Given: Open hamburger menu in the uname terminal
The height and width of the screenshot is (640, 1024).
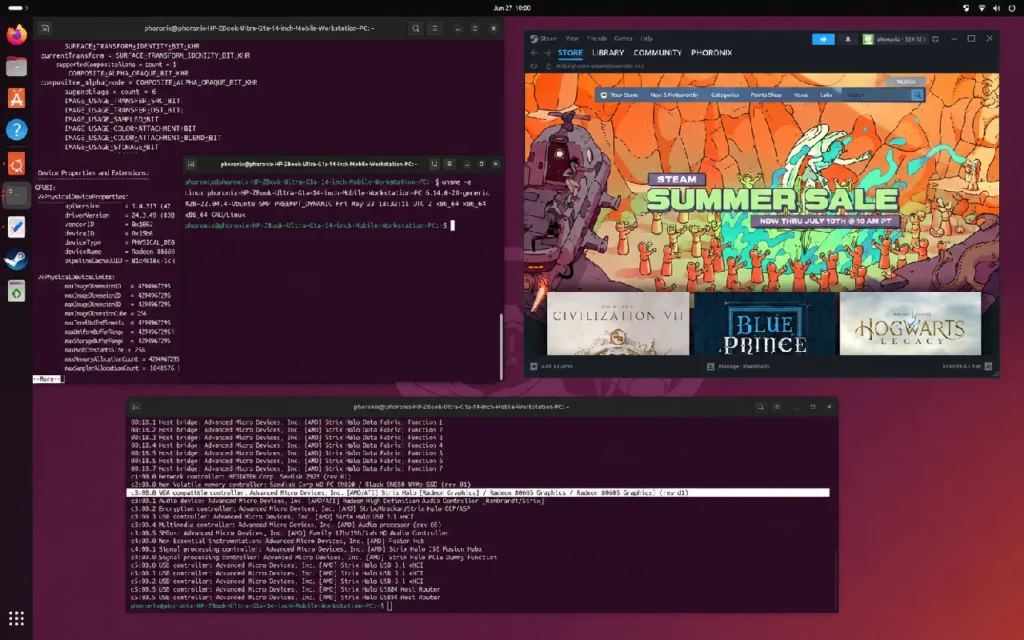Looking at the screenshot, I should click(449, 164).
